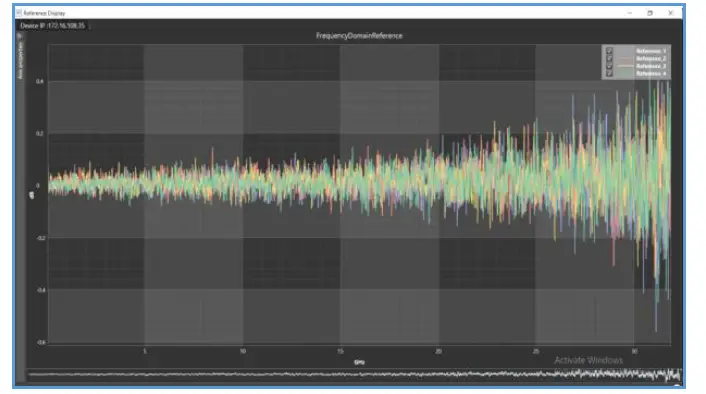706x394 pixels.
Task: Click the Reference_3 color line swatch
Action: (x=626, y=66)
